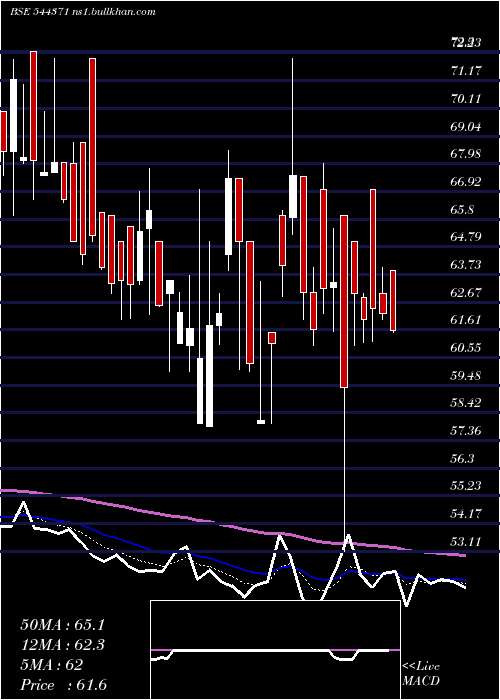Click the 69.04 price axis label
This screenshot has width=500, height=700.
coord(466,126)
